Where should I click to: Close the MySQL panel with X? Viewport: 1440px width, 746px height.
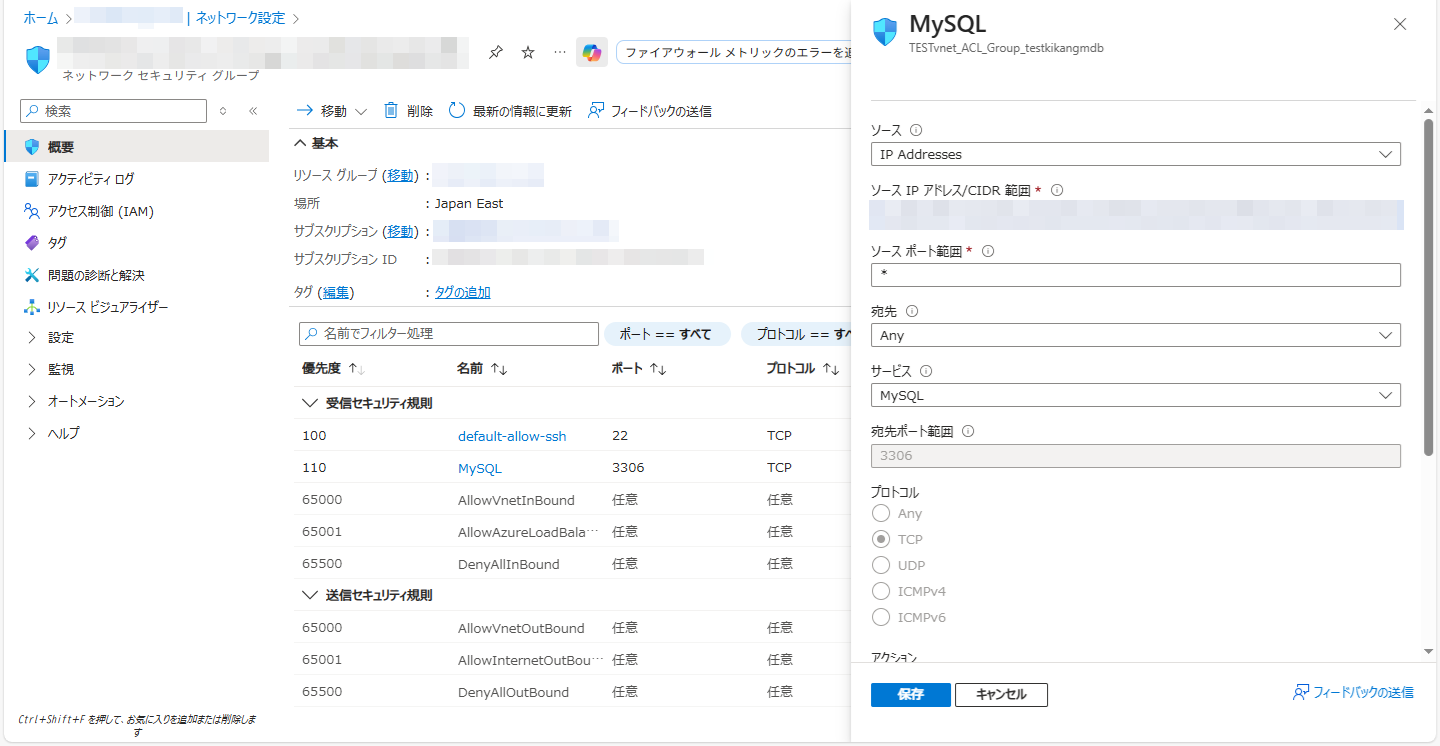coord(1400,25)
